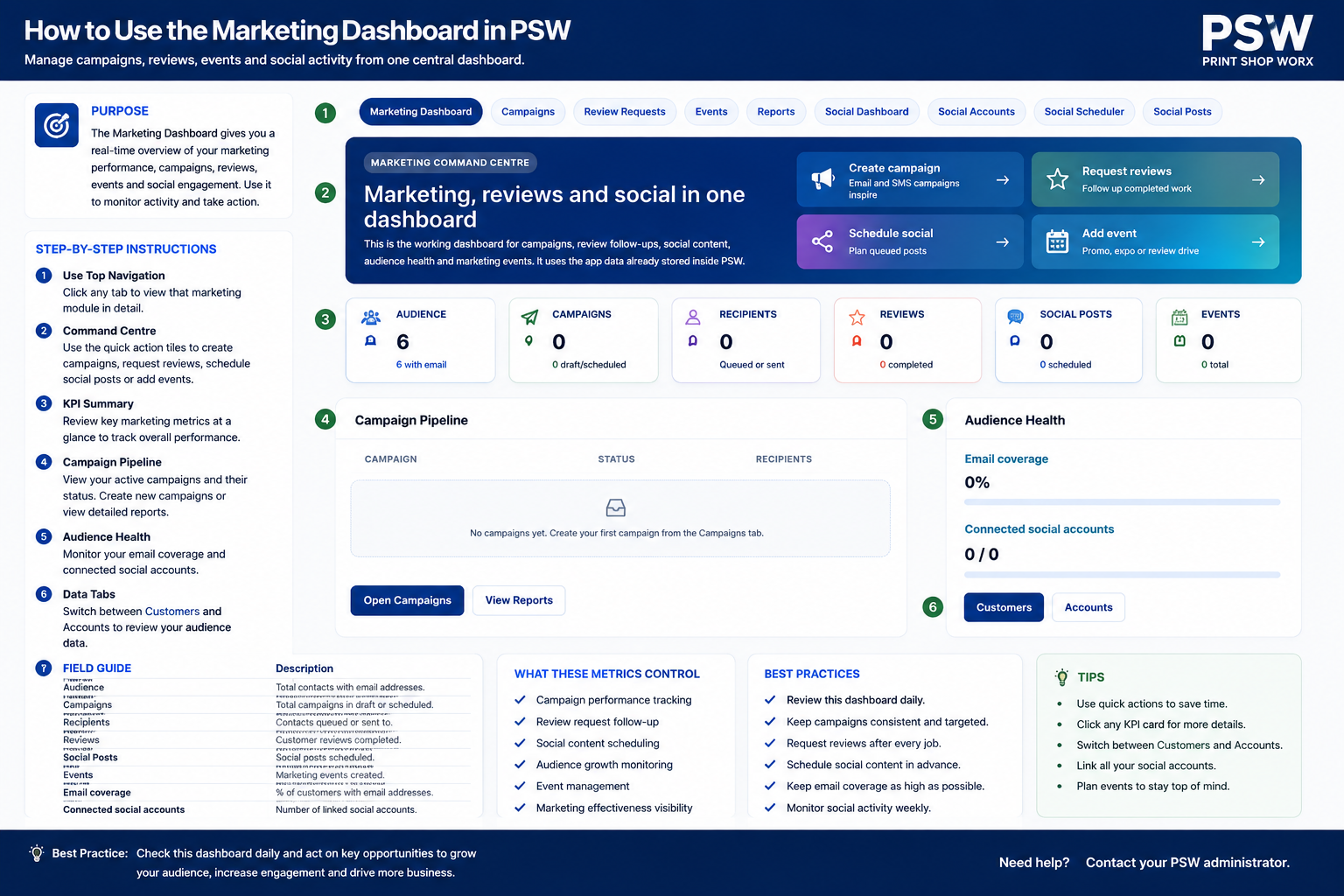The width and height of the screenshot is (1344, 896).
Task: Click the star icon on Request reviews tile
Action: 1058,179
